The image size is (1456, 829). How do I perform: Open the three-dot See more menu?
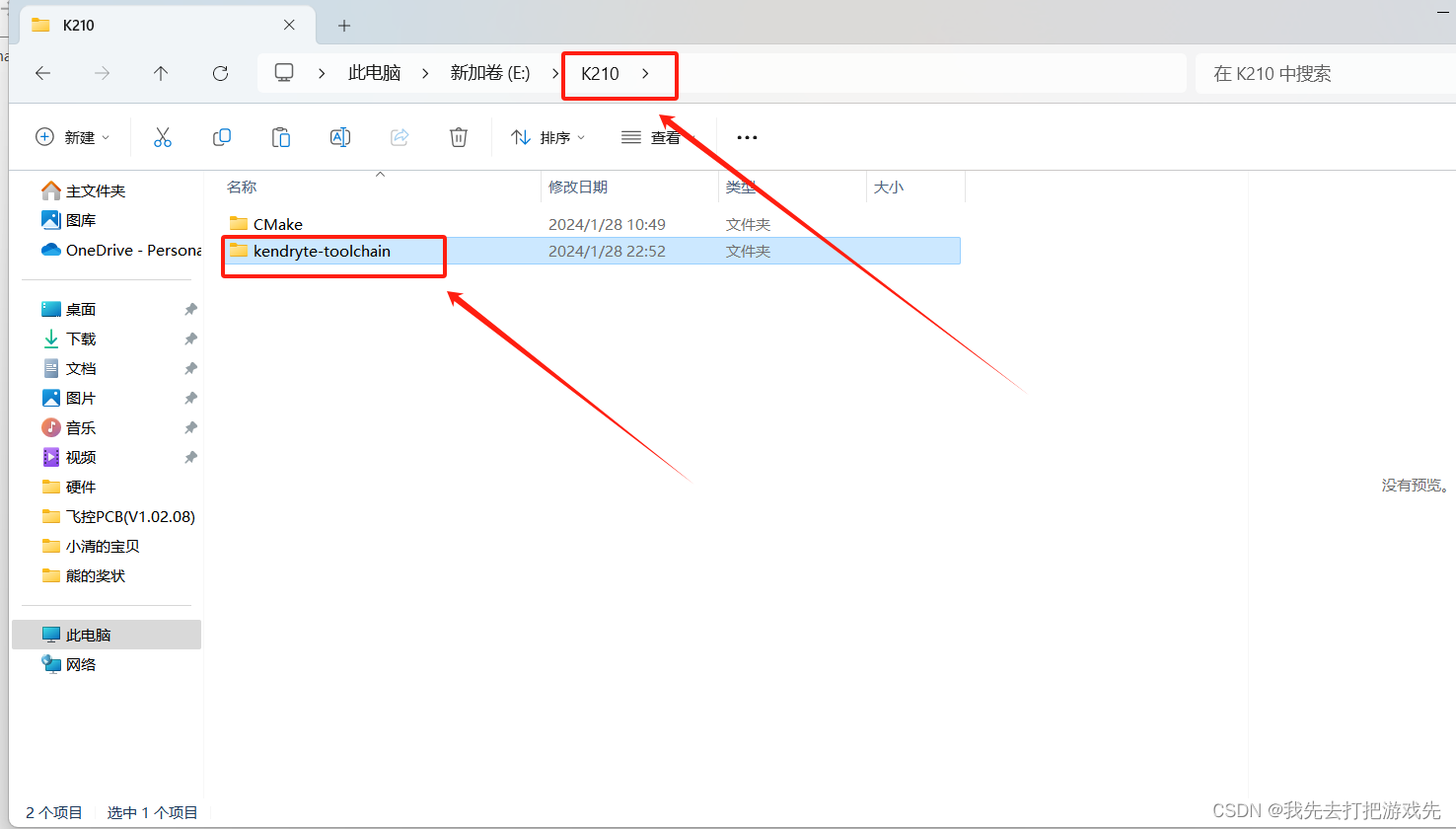coord(747,137)
